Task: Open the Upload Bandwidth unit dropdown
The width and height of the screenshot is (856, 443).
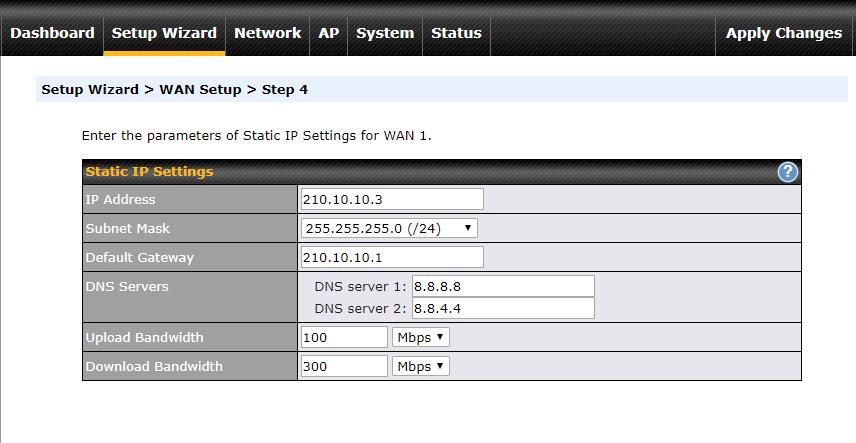Action: (420, 337)
